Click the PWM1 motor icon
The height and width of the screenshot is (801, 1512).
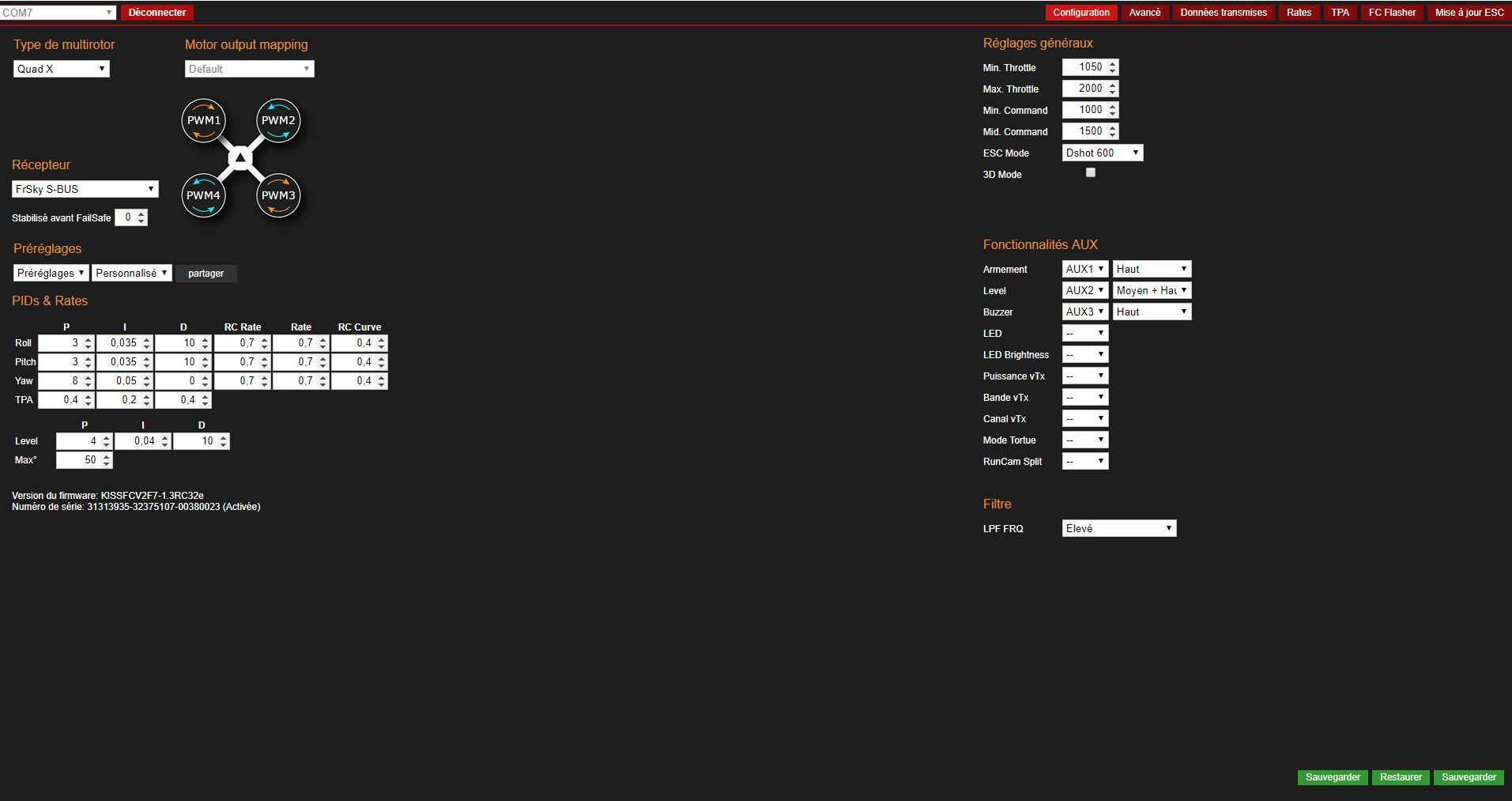203,121
